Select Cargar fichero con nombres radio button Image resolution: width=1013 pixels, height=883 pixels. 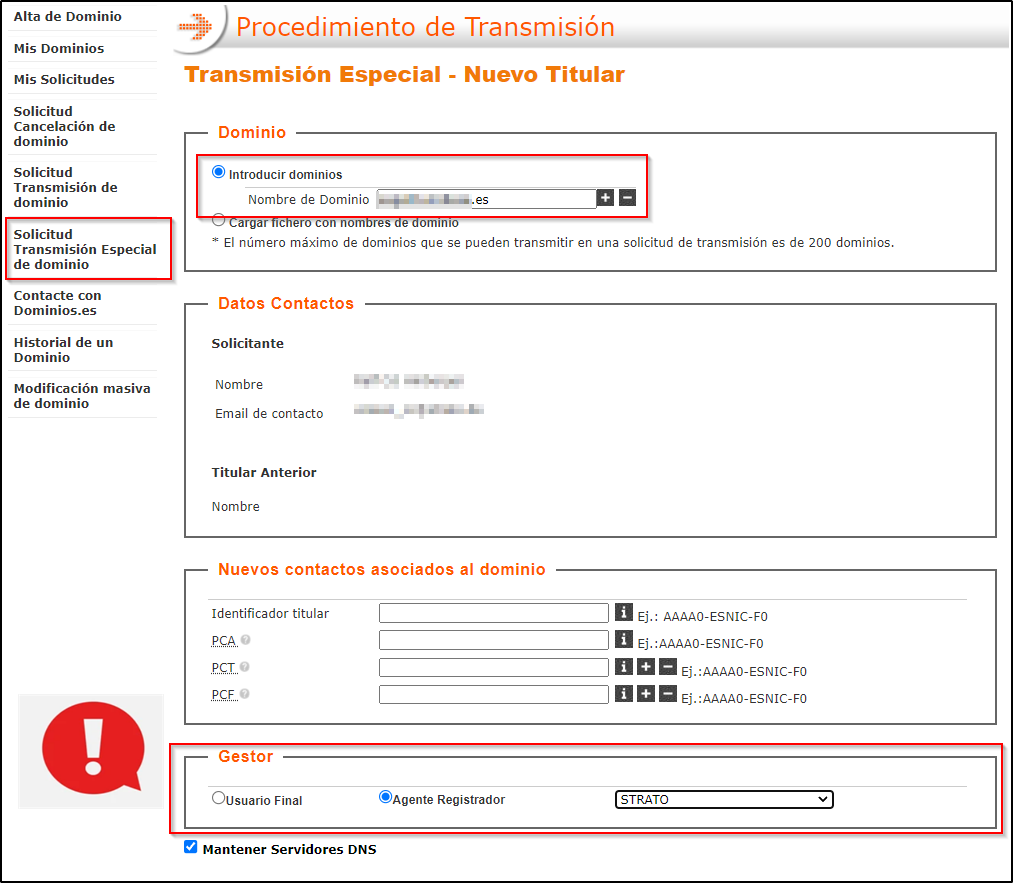(219, 221)
